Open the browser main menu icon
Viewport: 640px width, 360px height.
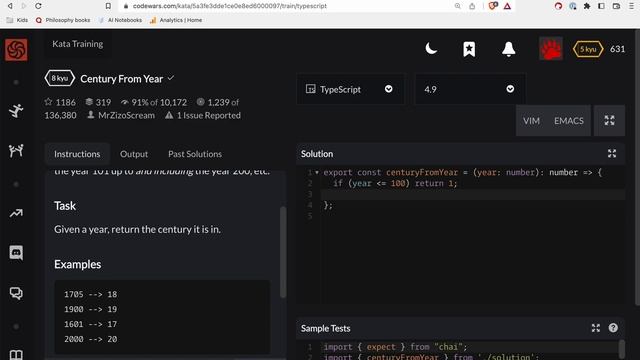tap(631, 6)
